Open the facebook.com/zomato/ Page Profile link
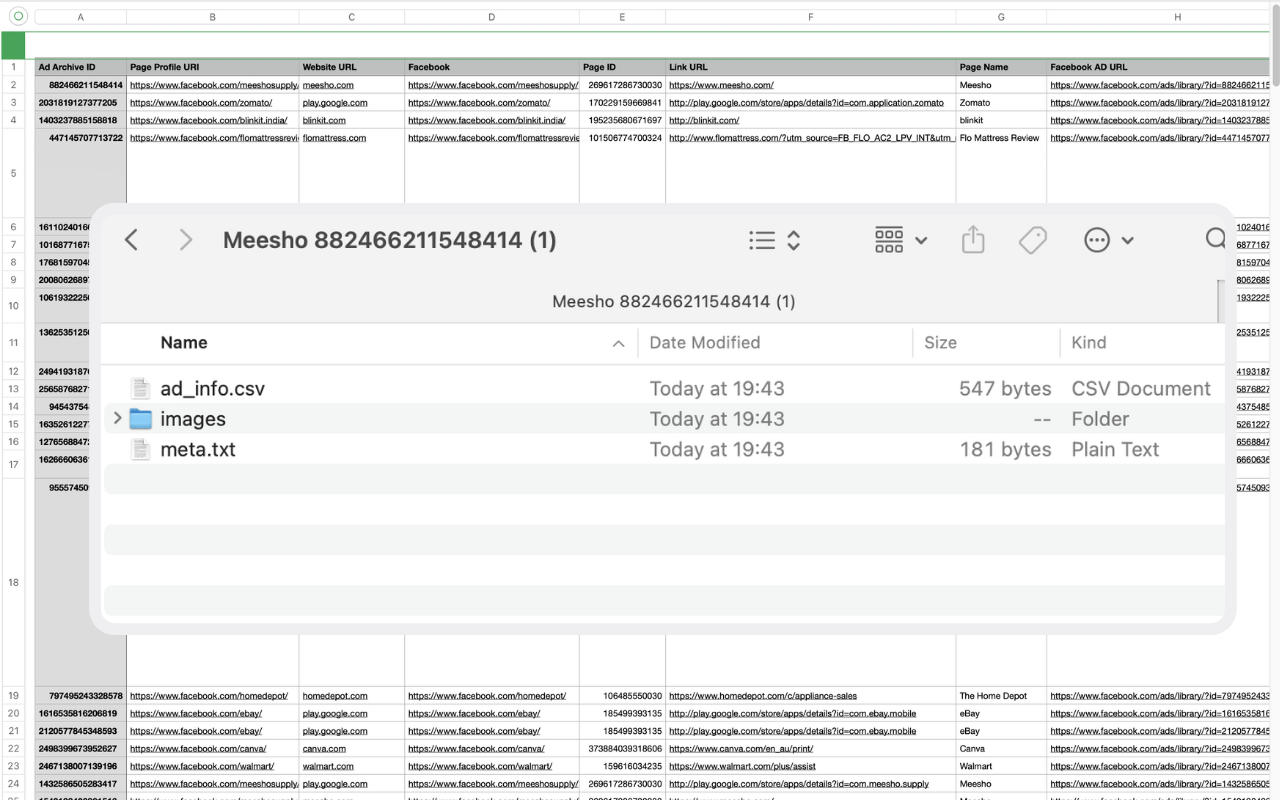1280x800 pixels. 200,103
